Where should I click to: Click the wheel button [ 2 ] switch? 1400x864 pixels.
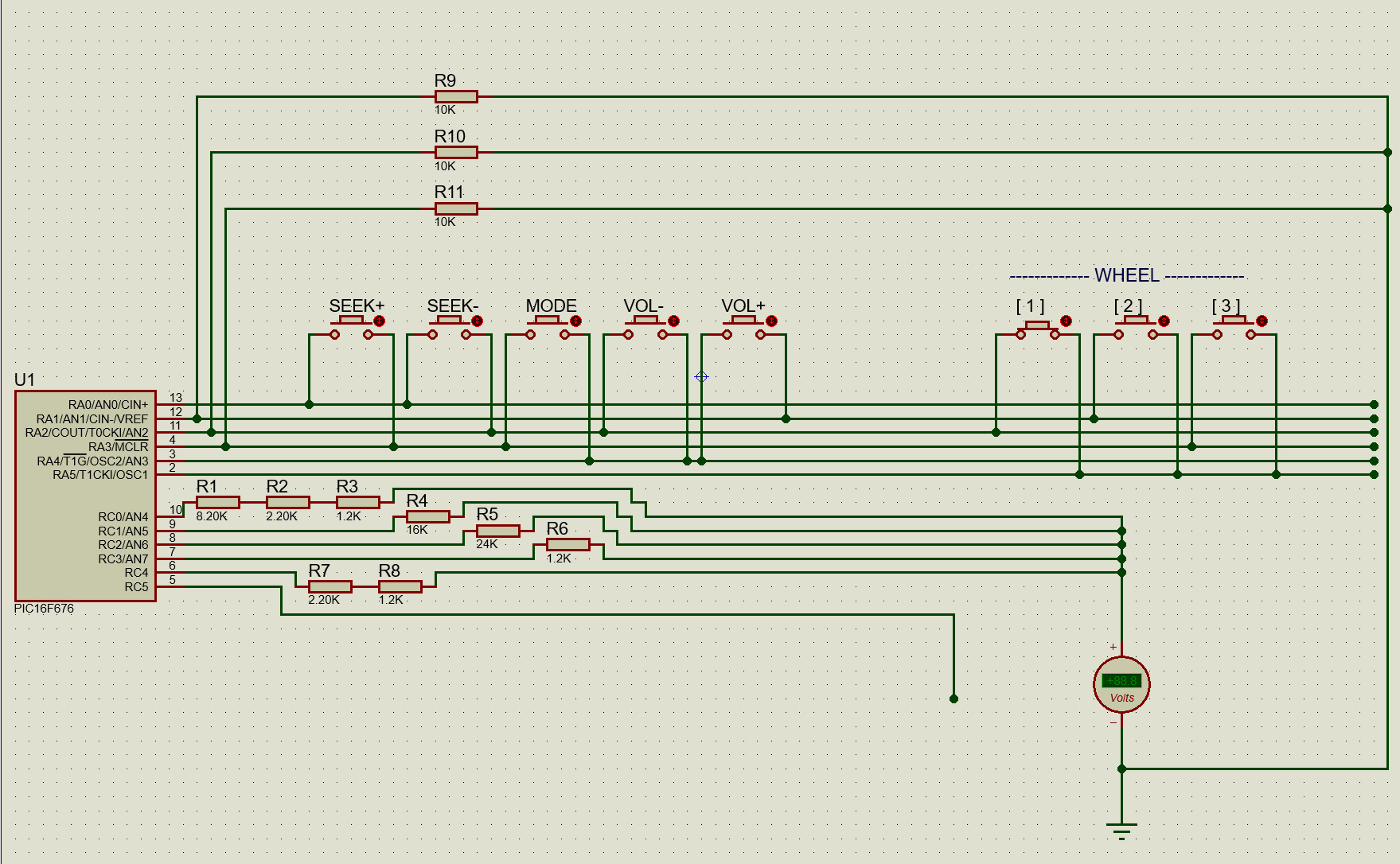1136,327
